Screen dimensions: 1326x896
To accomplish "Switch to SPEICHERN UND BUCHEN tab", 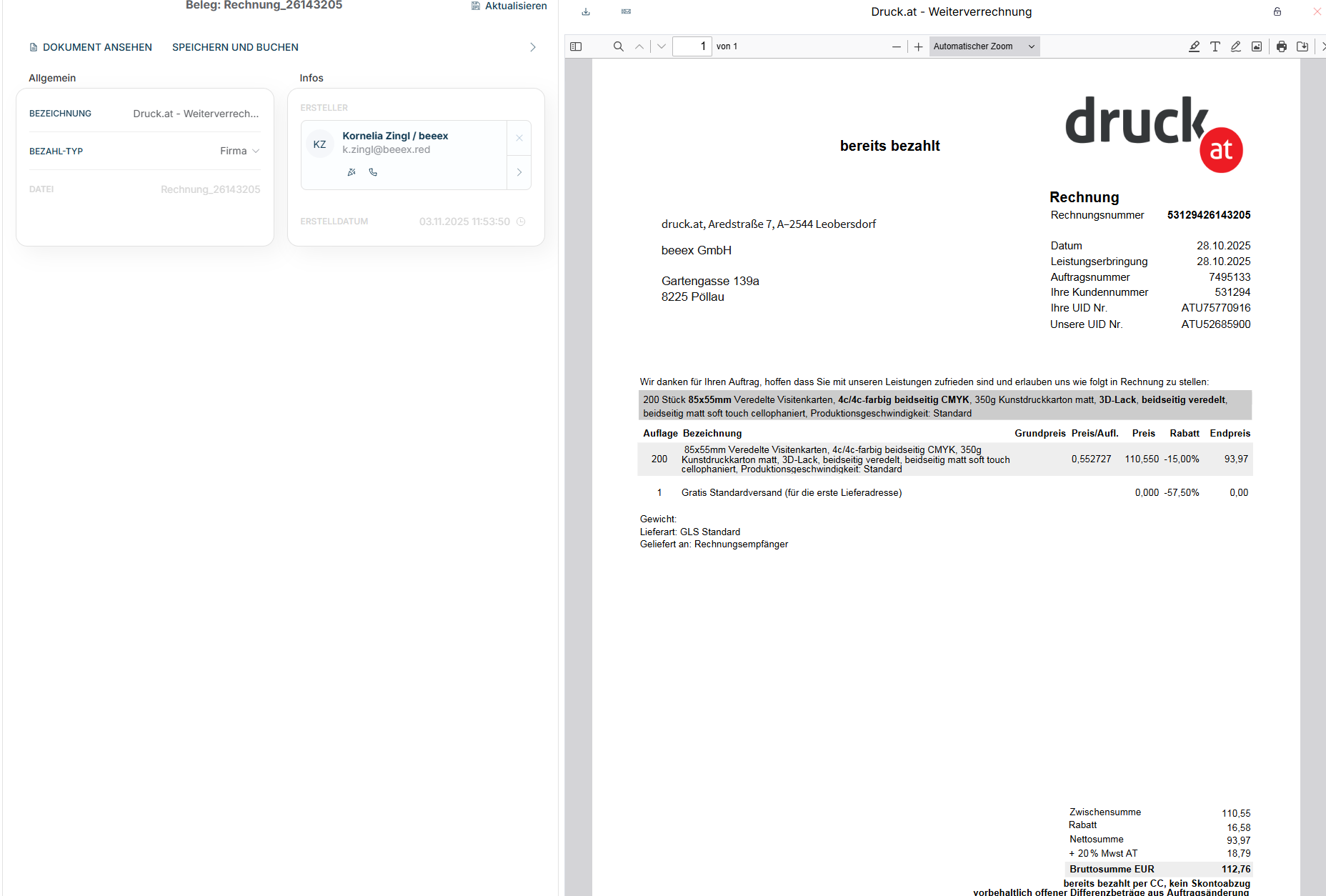I will (x=235, y=47).
